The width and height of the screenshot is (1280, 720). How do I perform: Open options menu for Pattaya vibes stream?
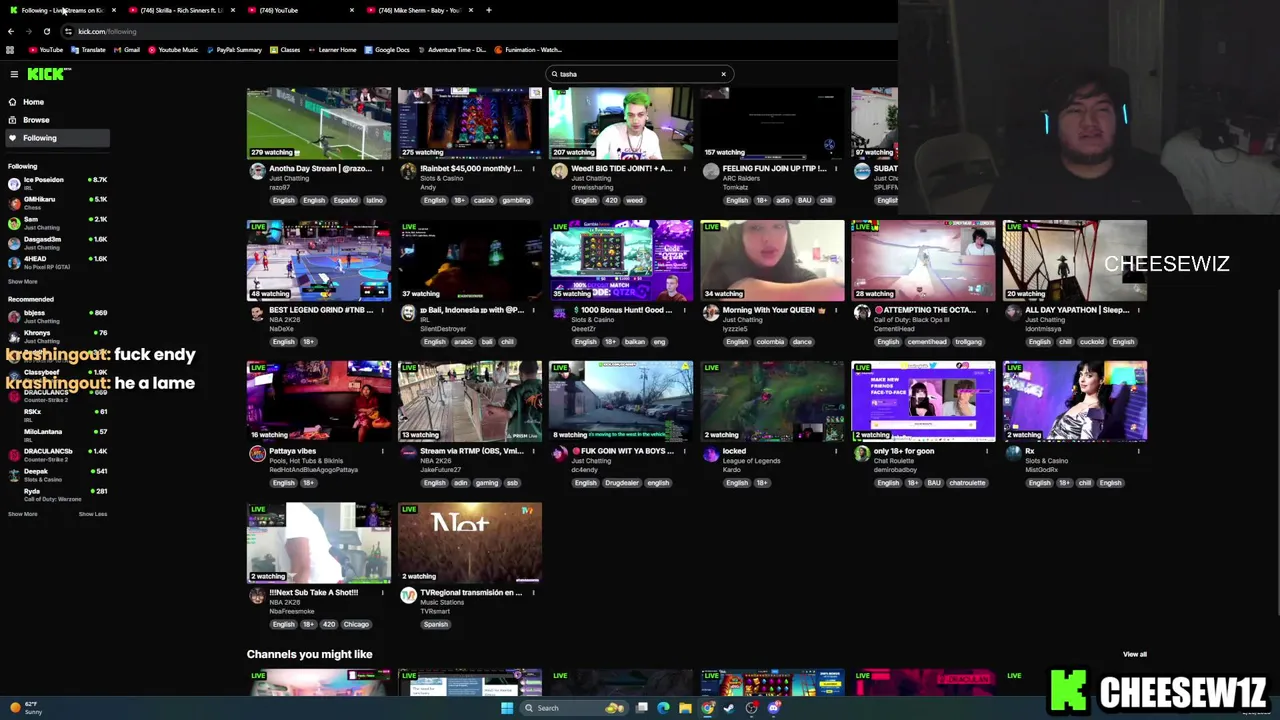382,451
